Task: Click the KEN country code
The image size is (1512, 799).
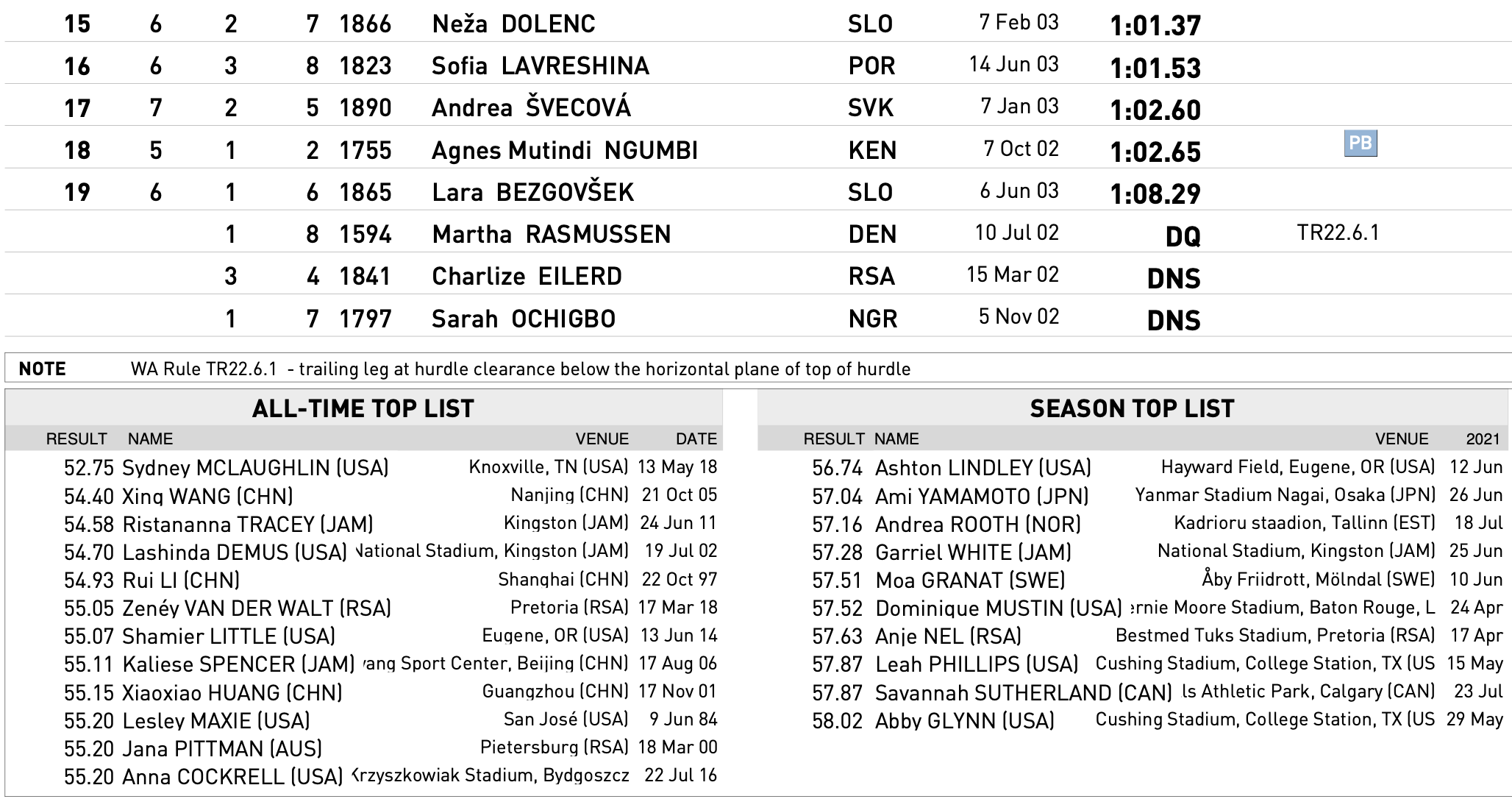Action: pyautogui.click(x=872, y=151)
